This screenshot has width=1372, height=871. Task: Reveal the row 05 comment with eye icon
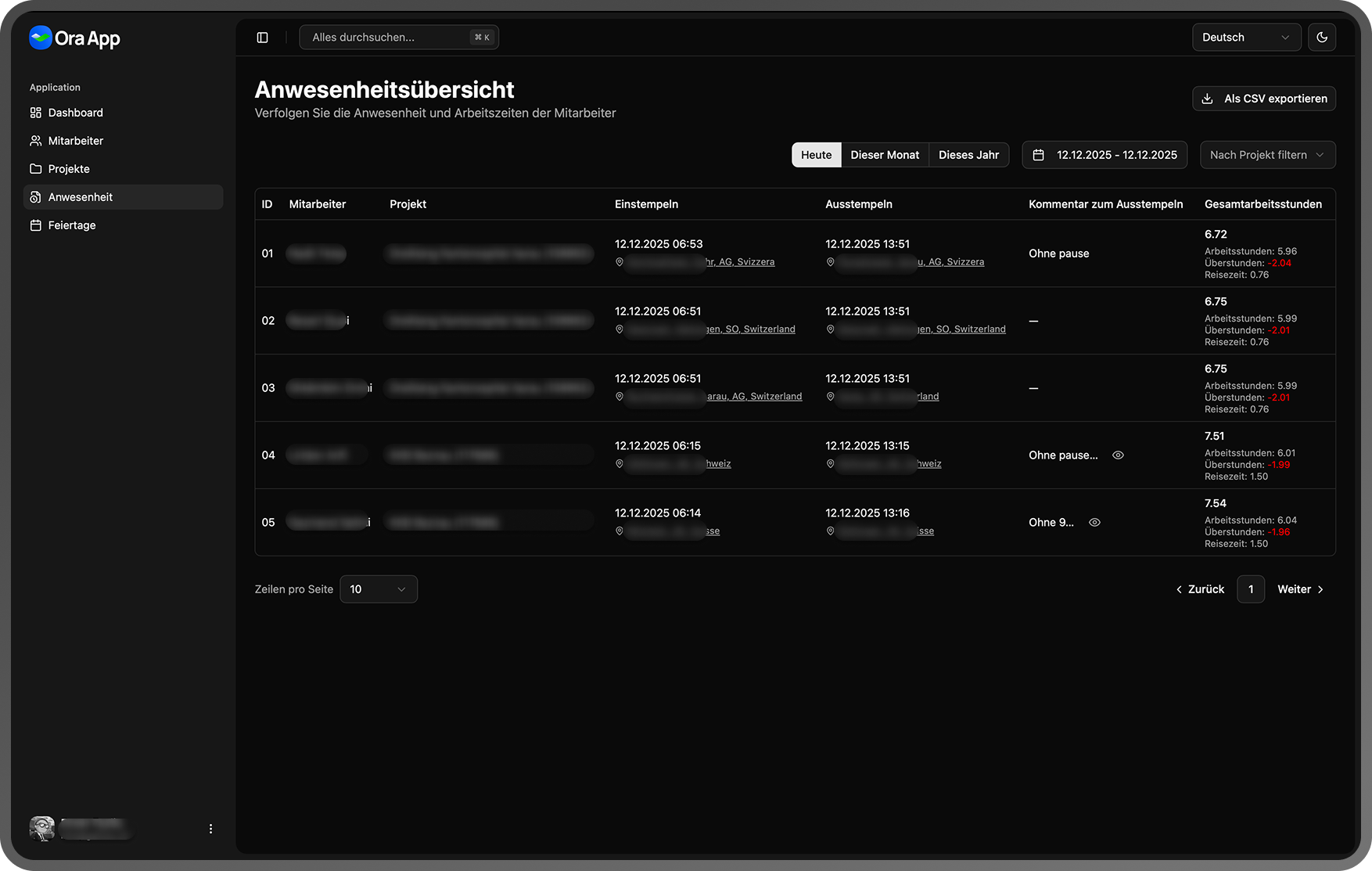[x=1094, y=523]
